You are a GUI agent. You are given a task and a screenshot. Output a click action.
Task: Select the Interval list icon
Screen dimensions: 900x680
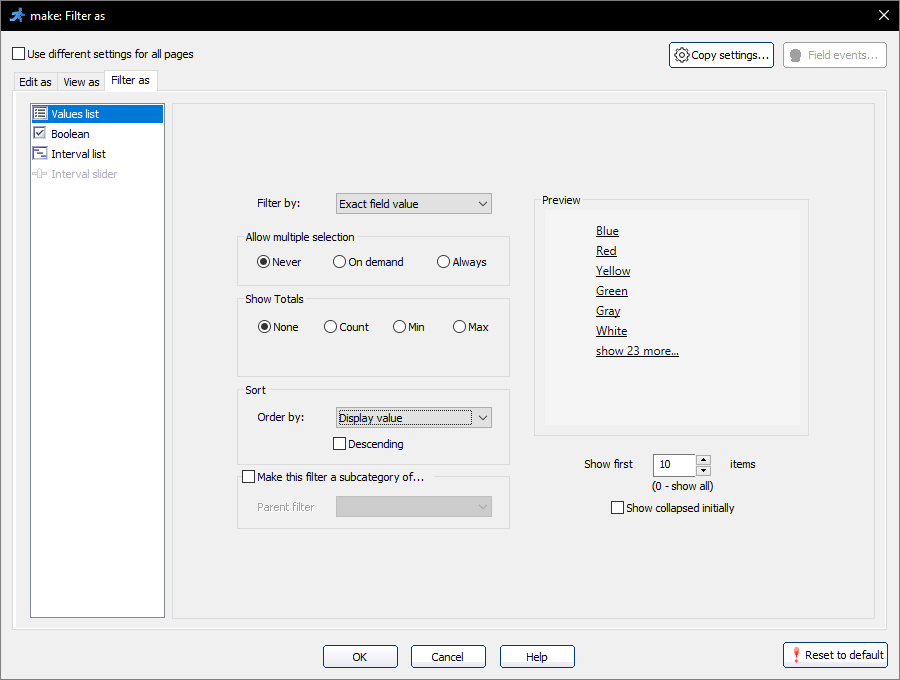(x=40, y=153)
